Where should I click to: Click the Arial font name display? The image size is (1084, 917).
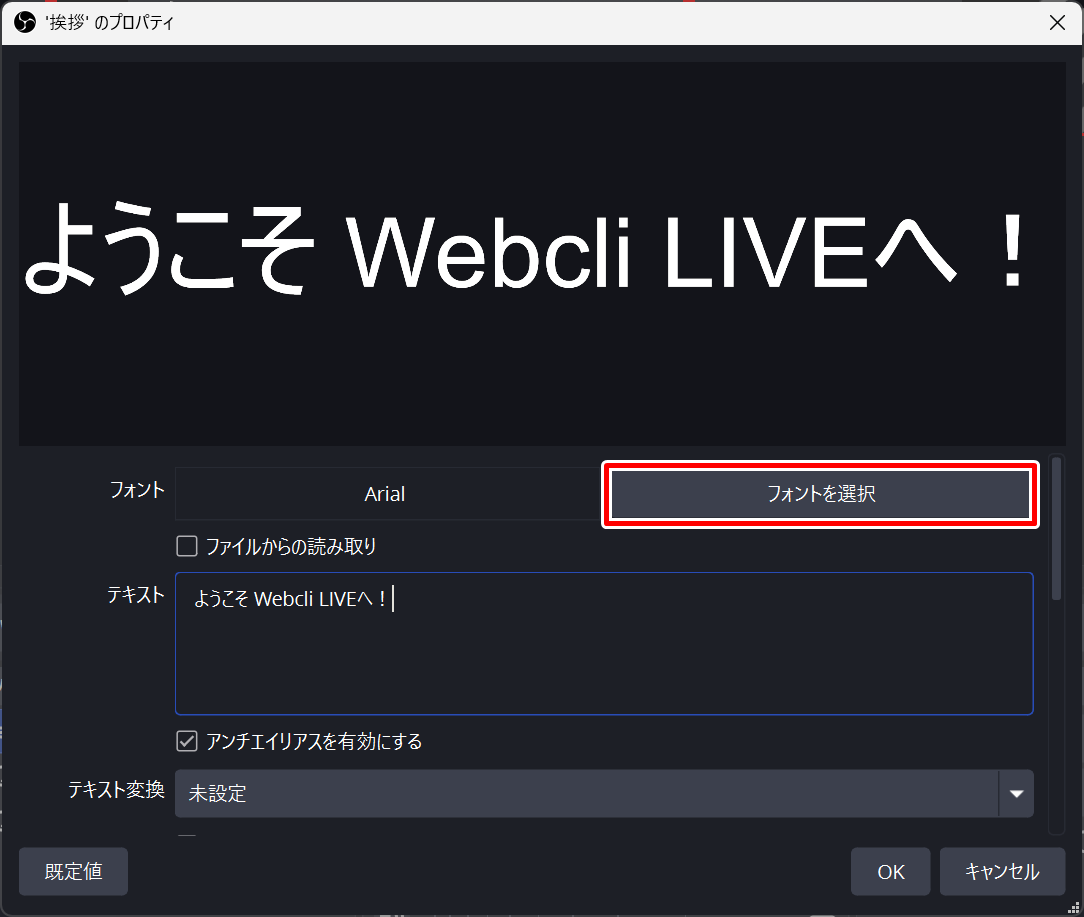[385, 494]
